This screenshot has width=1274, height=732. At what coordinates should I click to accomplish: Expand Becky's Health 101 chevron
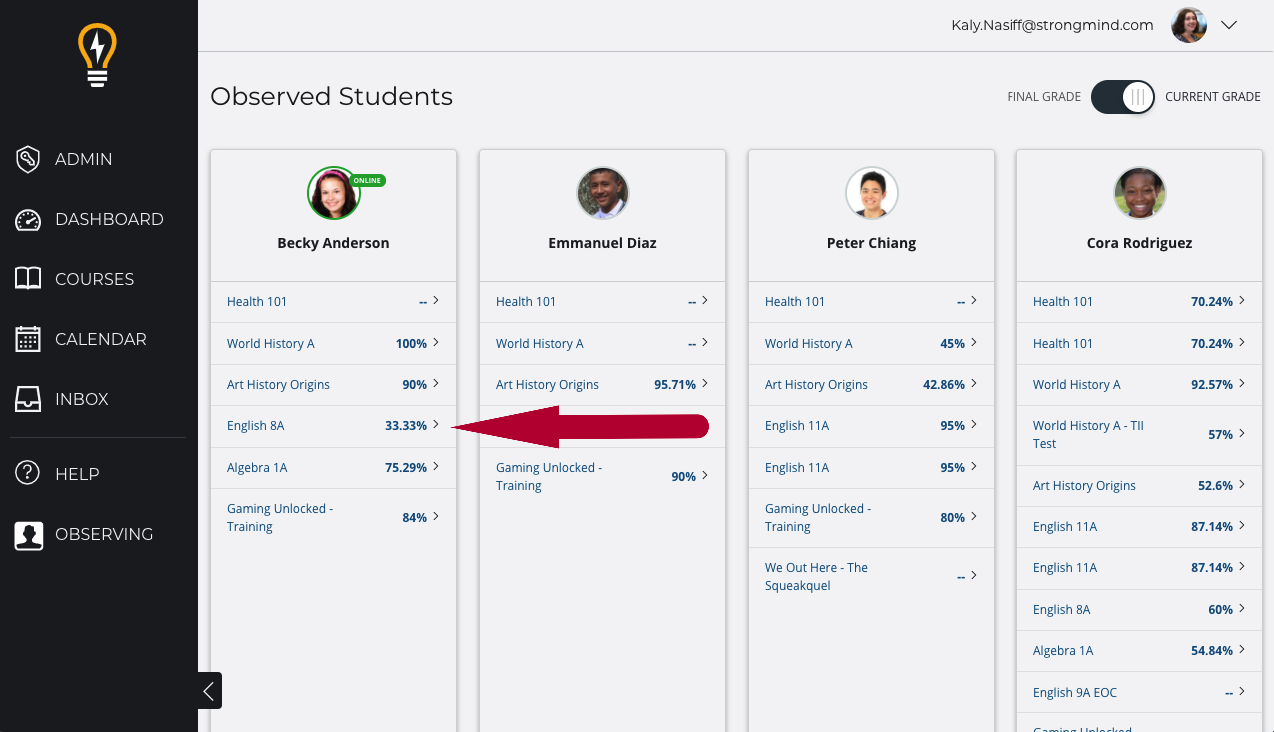click(x=436, y=301)
